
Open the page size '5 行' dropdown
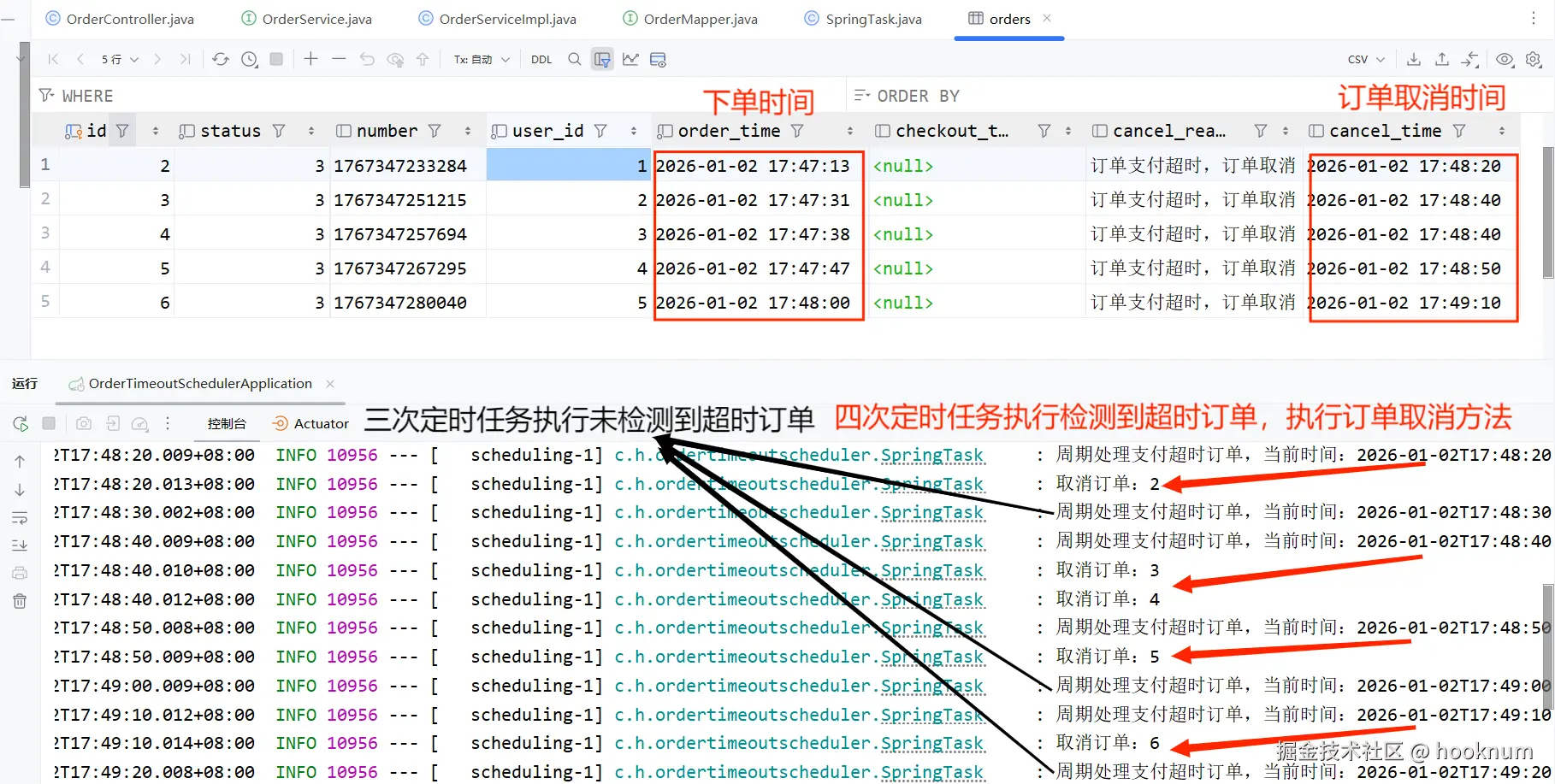[x=120, y=59]
